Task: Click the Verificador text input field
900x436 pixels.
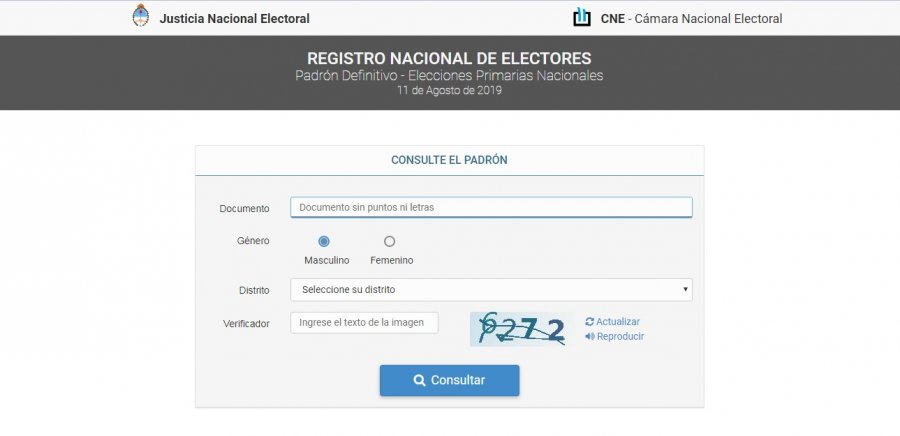Action: [364, 322]
